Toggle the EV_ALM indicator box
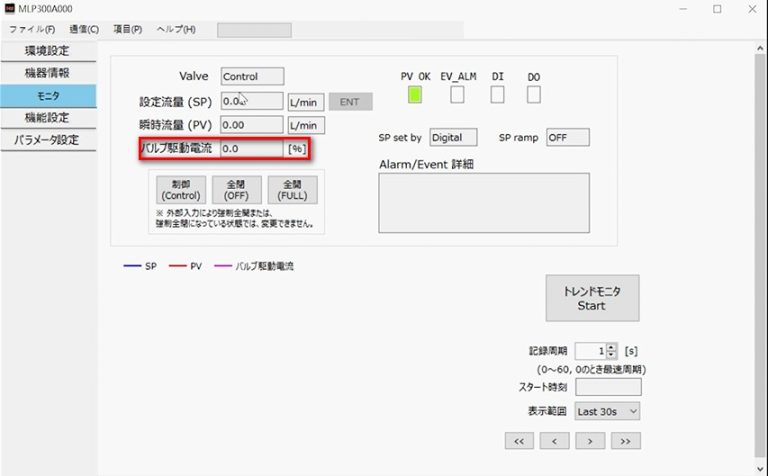Image resolution: width=768 pixels, height=476 pixels. tap(457, 95)
